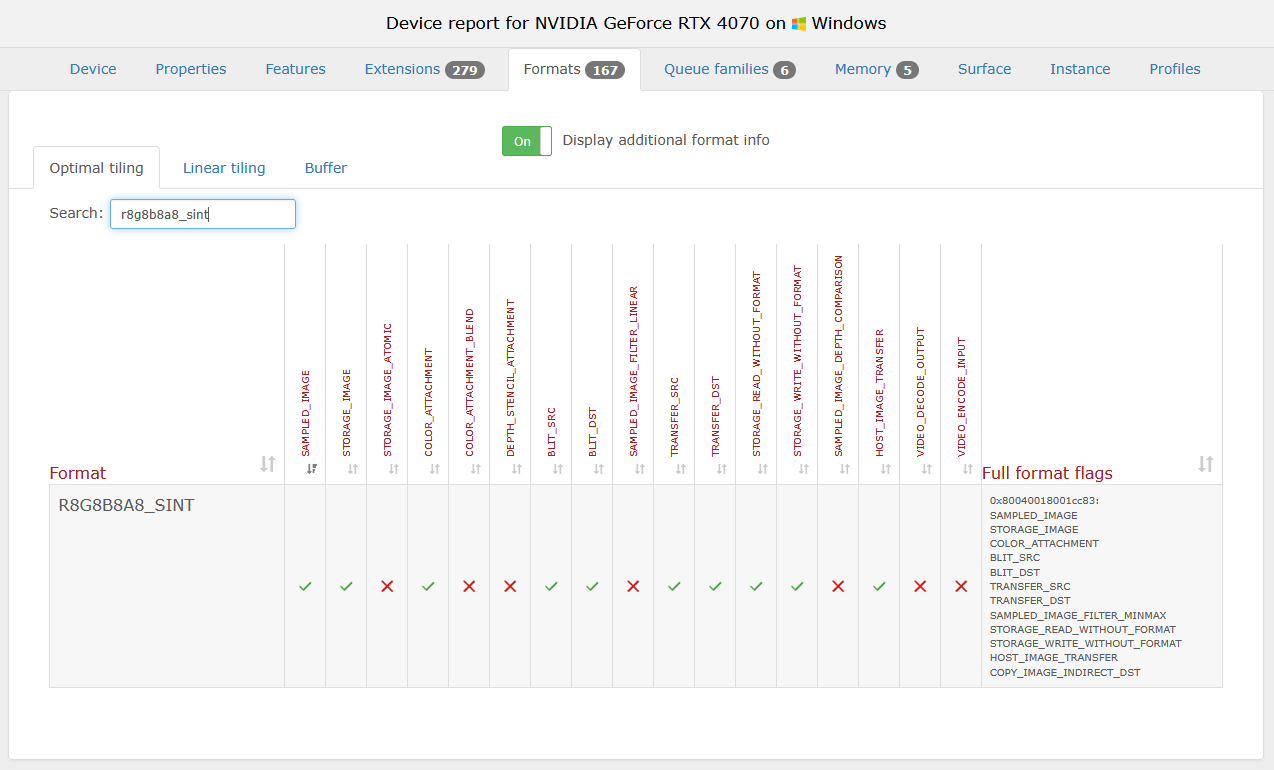Click the Format column header label

point(78,473)
